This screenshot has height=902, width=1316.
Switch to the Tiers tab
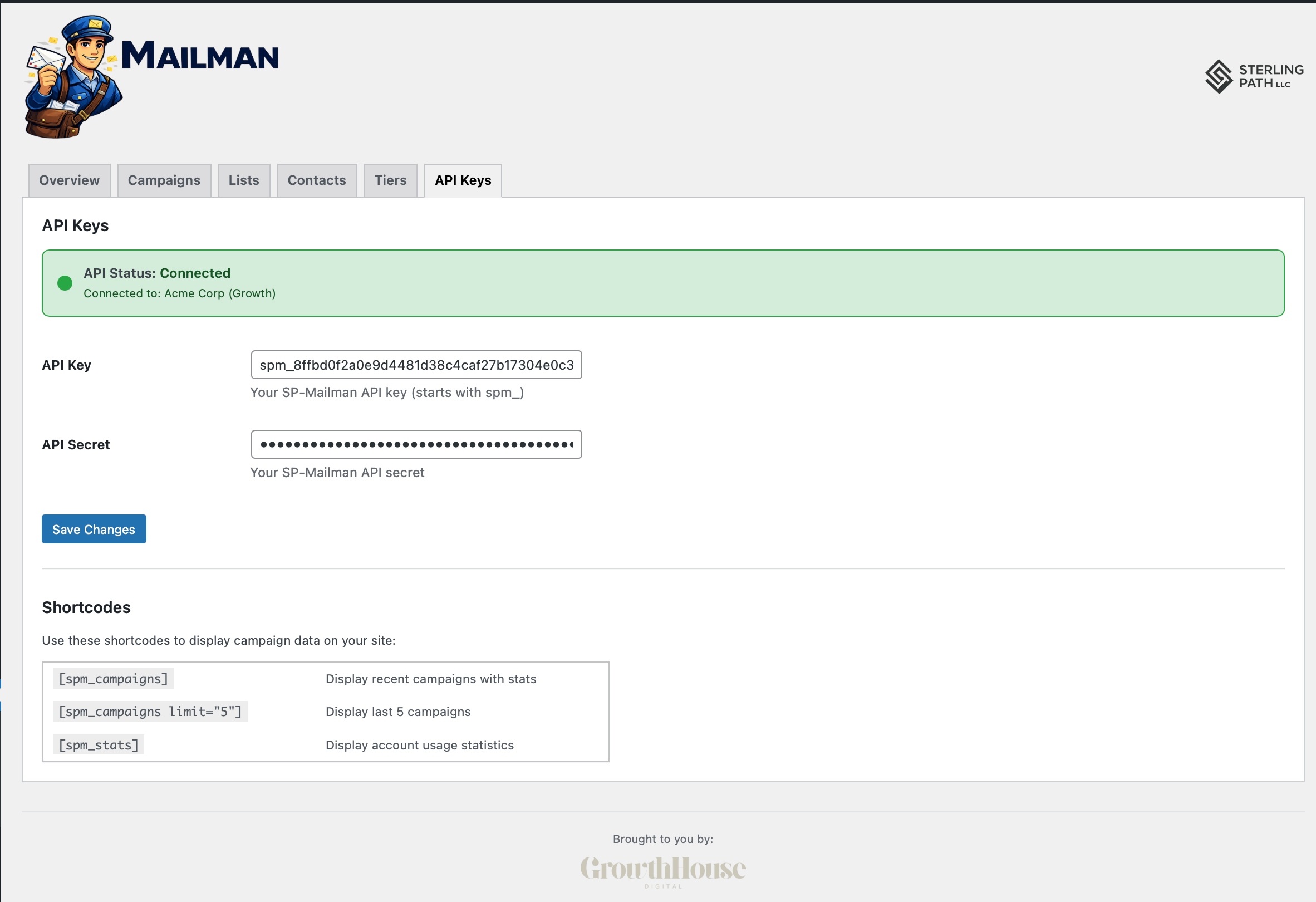390,180
